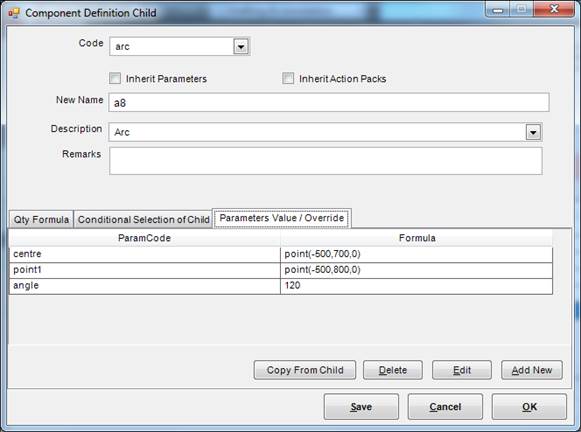The height and width of the screenshot is (432, 581).
Task: Focus the New Name text field
Action: [329, 103]
